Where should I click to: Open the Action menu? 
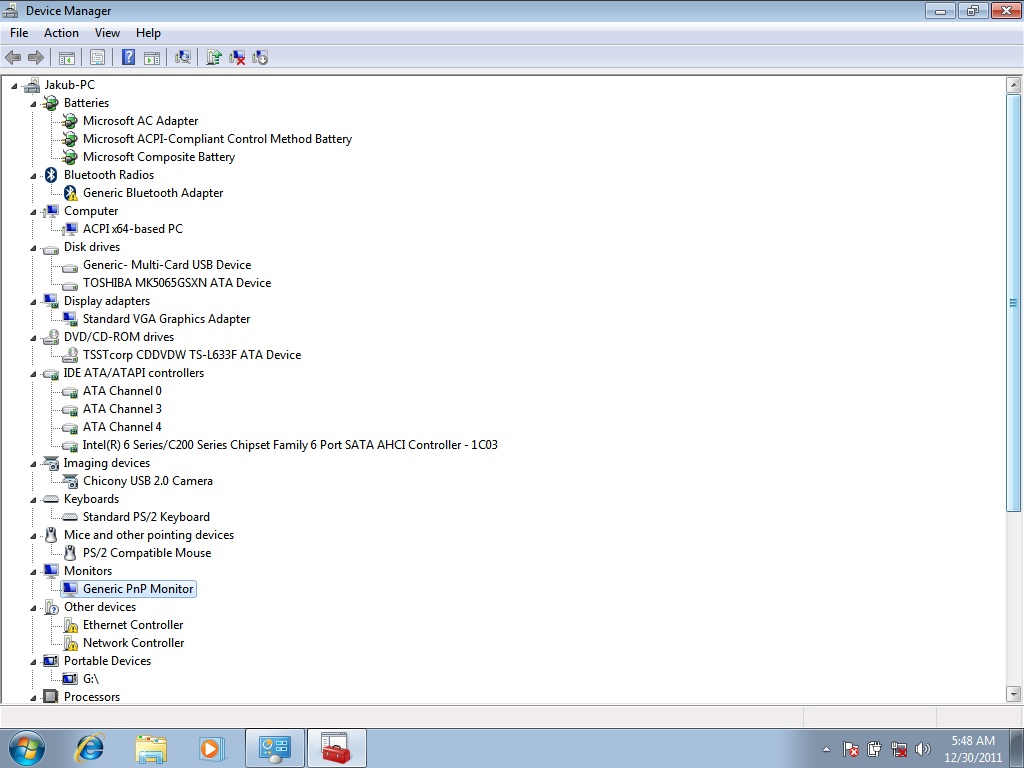[61, 33]
